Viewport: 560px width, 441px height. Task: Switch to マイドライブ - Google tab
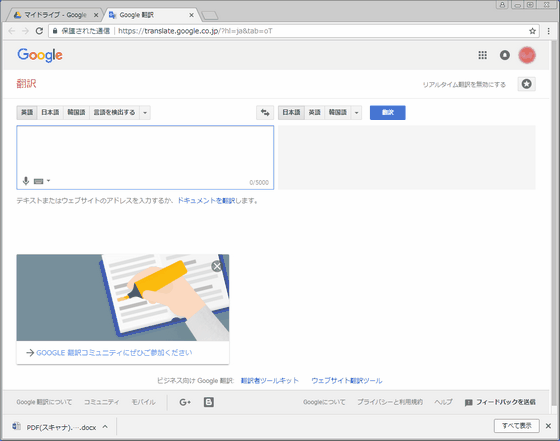pyautogui.click(x=55, y=15)
